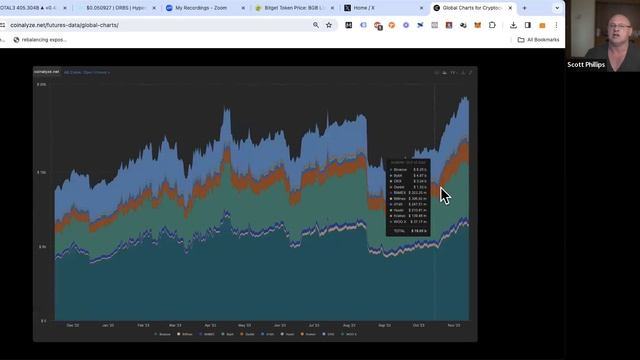This screenshot has width=640, height=360.
Task: Bookmark this page with the star icon
Action: (x=329, y=25)
